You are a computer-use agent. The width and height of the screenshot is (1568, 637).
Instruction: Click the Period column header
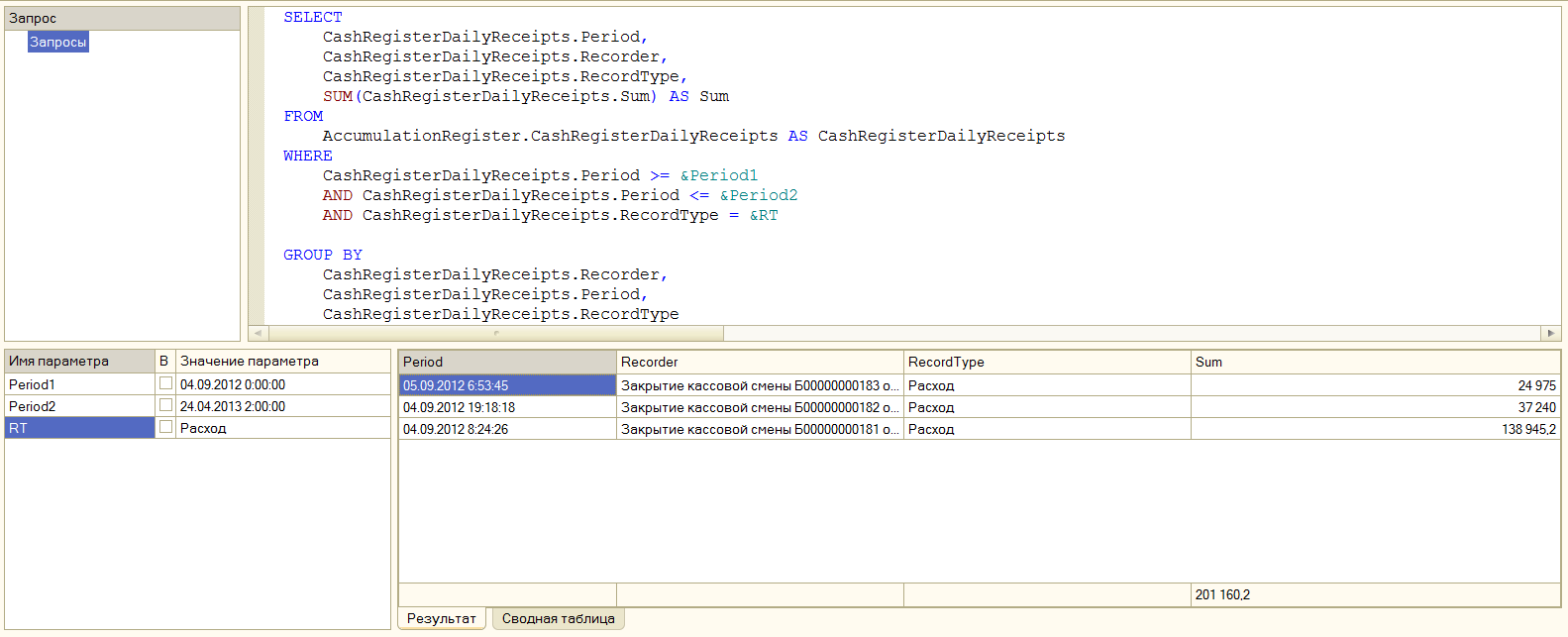(506, 362)
